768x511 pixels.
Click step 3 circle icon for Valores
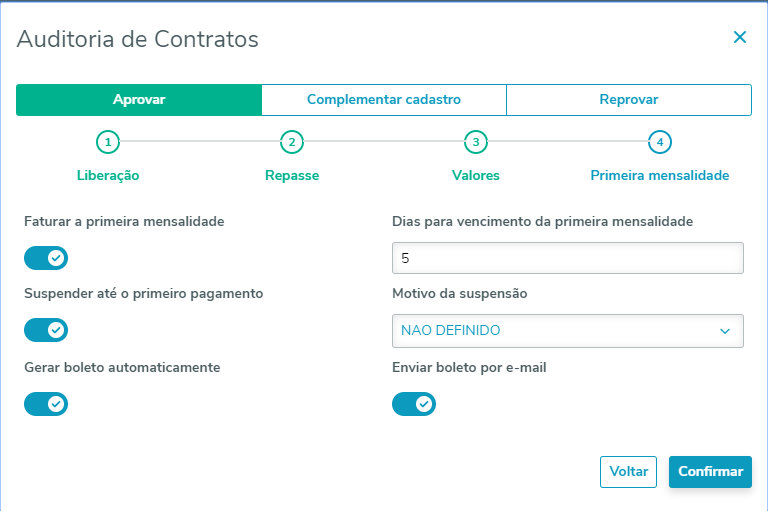476,142
